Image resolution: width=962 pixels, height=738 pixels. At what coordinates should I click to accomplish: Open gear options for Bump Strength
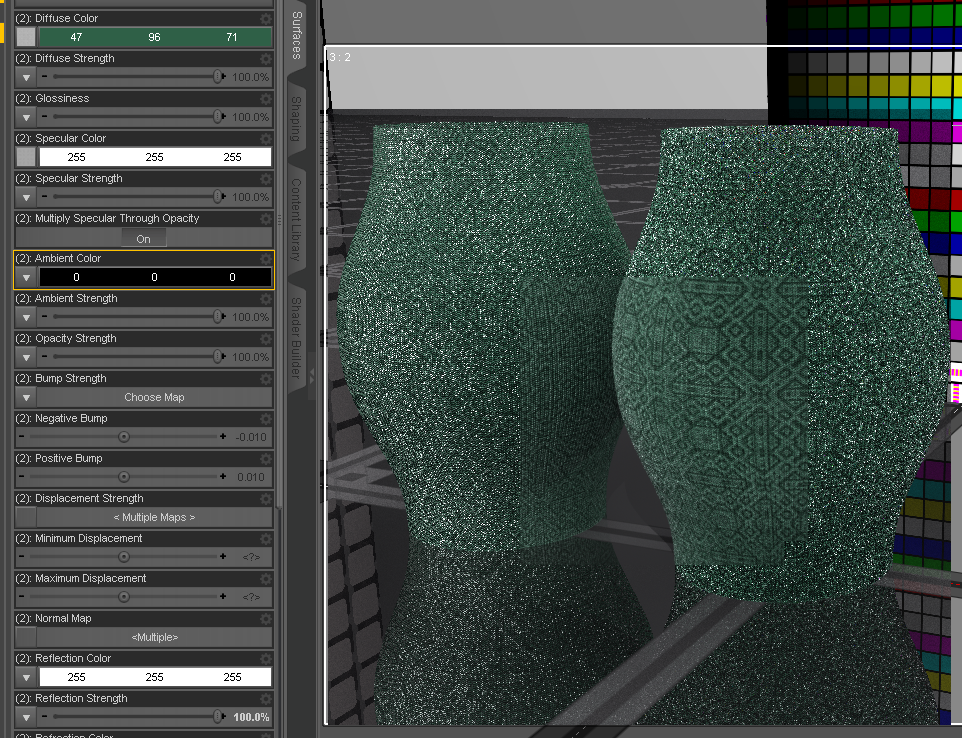tap(266, 379)
